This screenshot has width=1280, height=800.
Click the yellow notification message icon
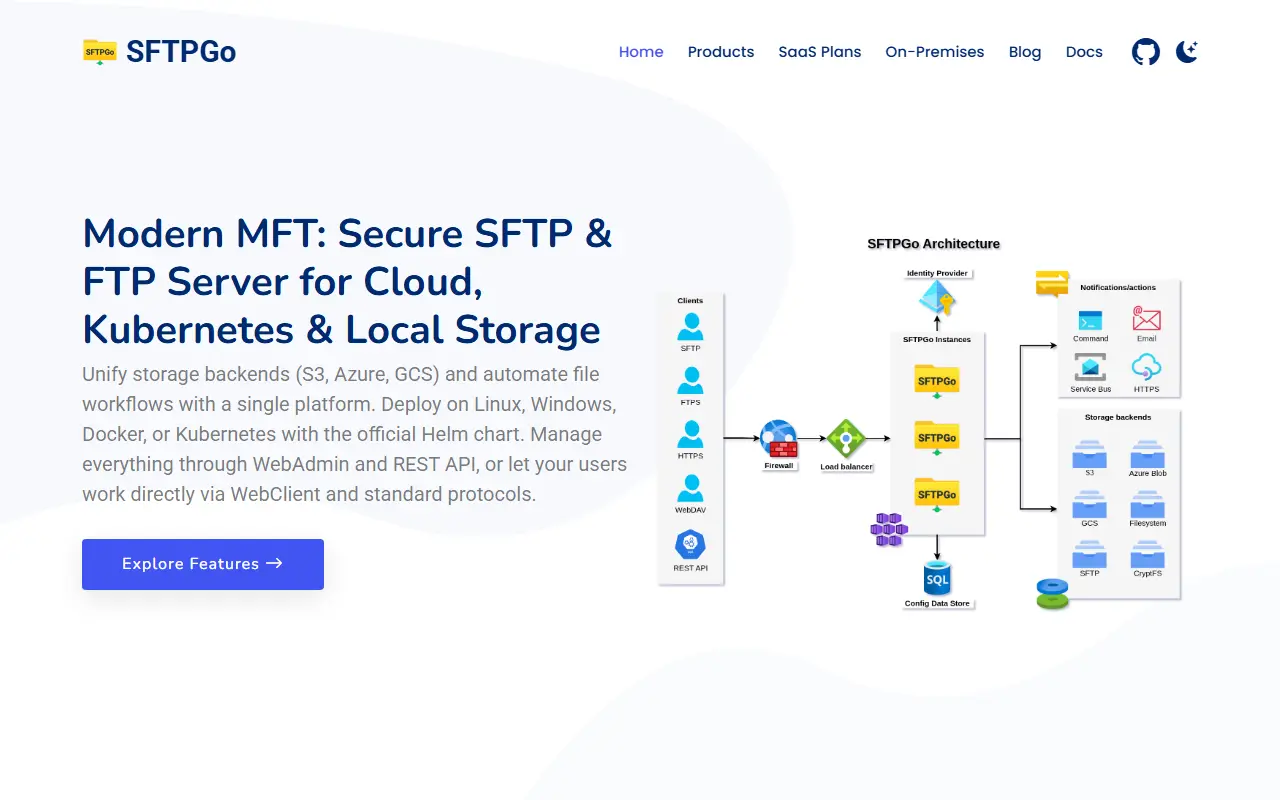pos(1052,284)
